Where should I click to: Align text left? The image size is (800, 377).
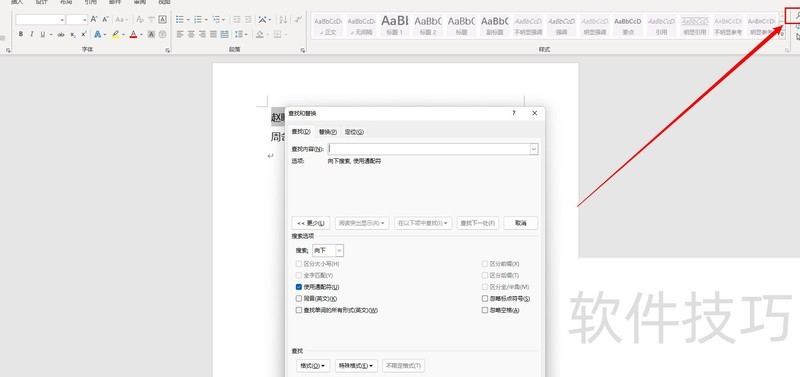[180, 34]
